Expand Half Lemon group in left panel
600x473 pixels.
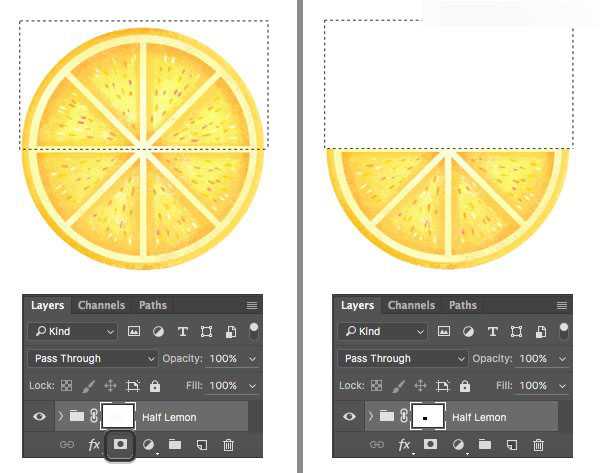coord(60,416)
